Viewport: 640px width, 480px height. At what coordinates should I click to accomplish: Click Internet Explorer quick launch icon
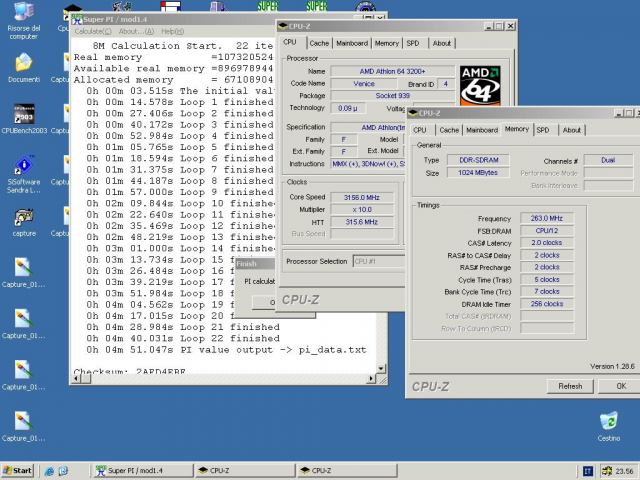(x=49, y=471)
